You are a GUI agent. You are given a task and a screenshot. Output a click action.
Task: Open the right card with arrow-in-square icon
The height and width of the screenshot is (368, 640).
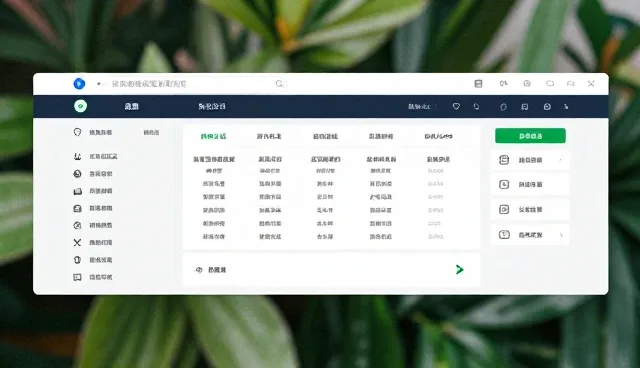tap(530, 209)
